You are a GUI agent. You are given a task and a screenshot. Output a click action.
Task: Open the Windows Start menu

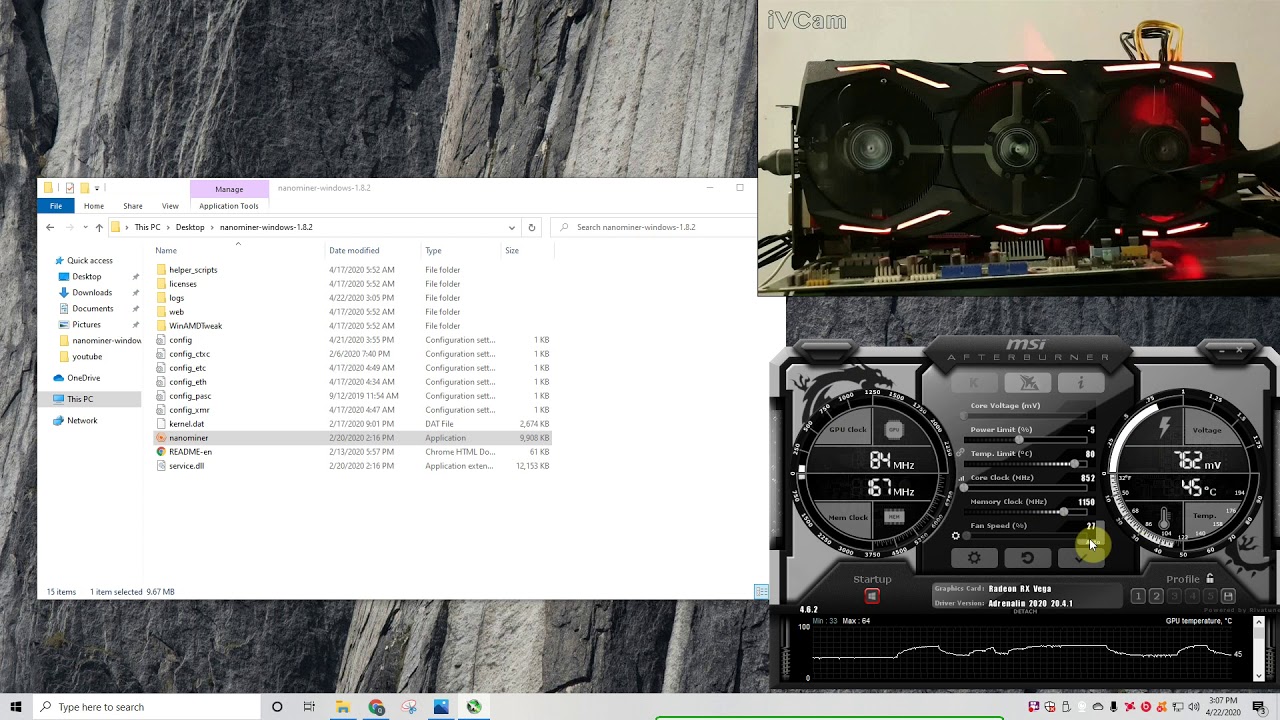click(16, 707)
